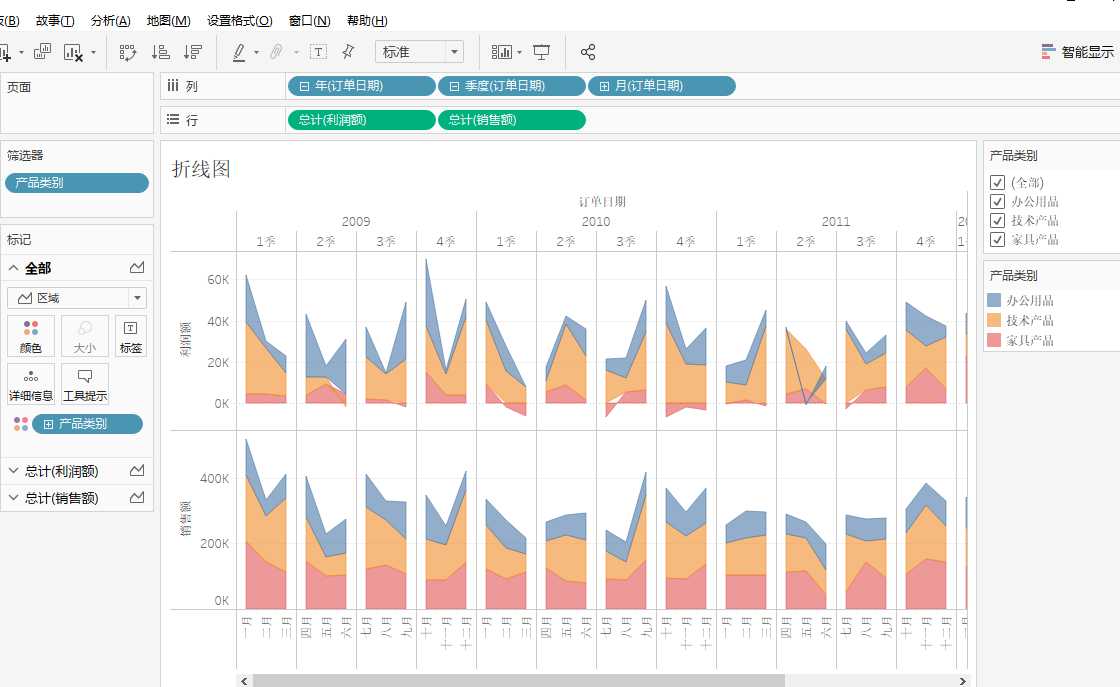Viewport: 1120px width, 687px height.
Task: Click the highlight pen icon
Action: coord(239,52)
